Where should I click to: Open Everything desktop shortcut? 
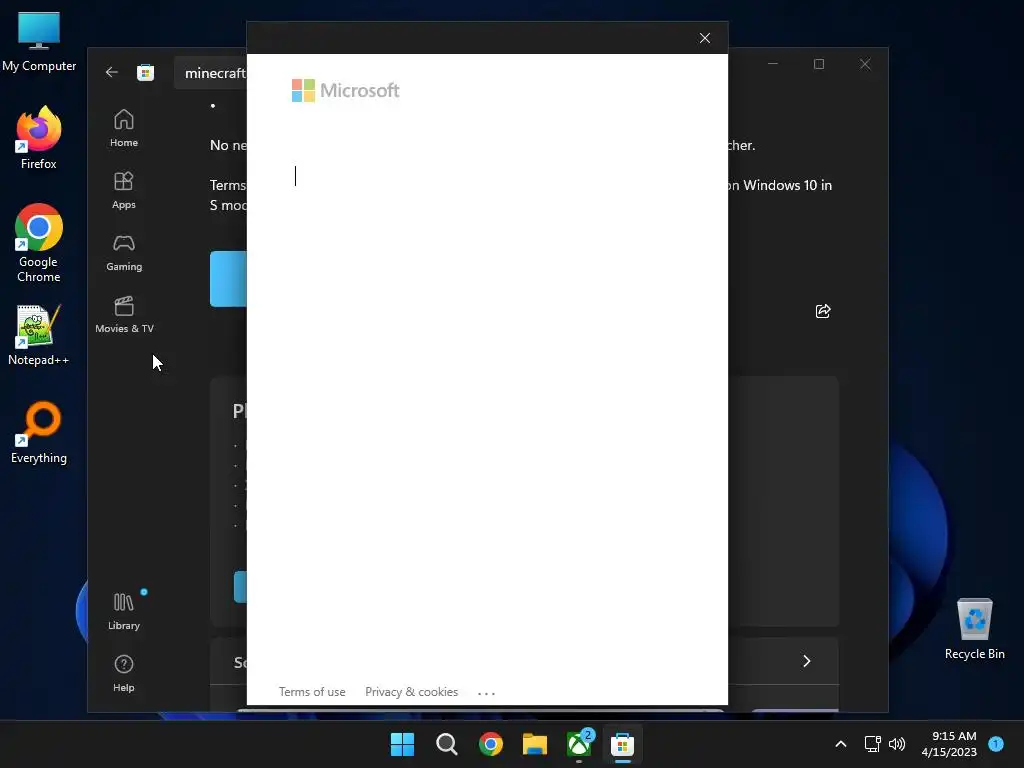click(39, 432)
